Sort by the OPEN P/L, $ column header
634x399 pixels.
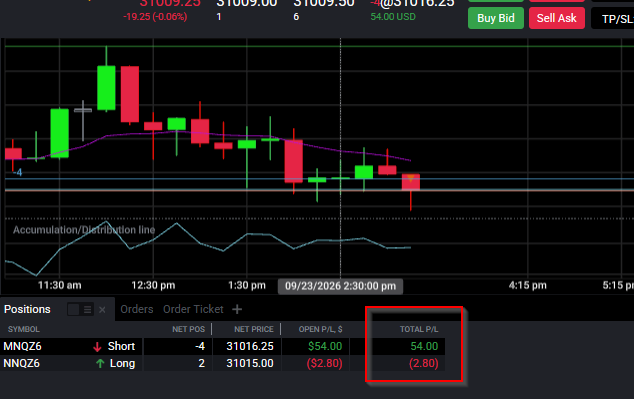coord(321,329)
